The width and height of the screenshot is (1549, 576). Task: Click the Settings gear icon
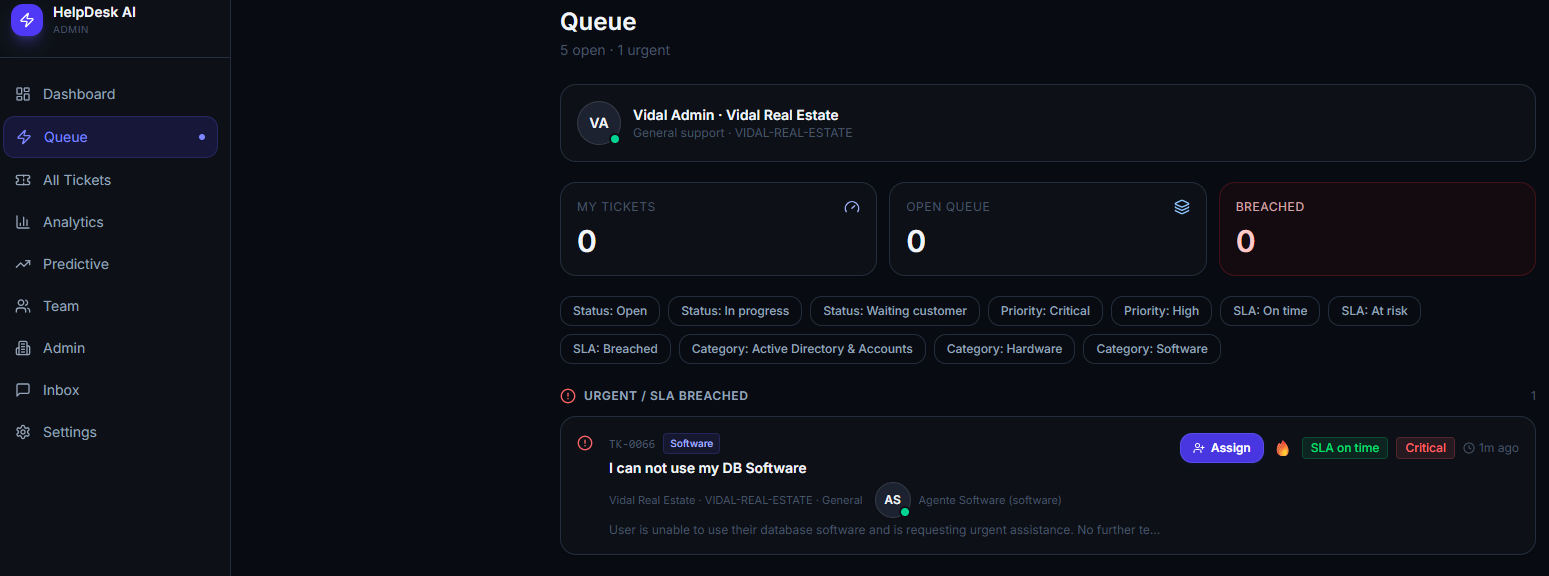point(23,432)
